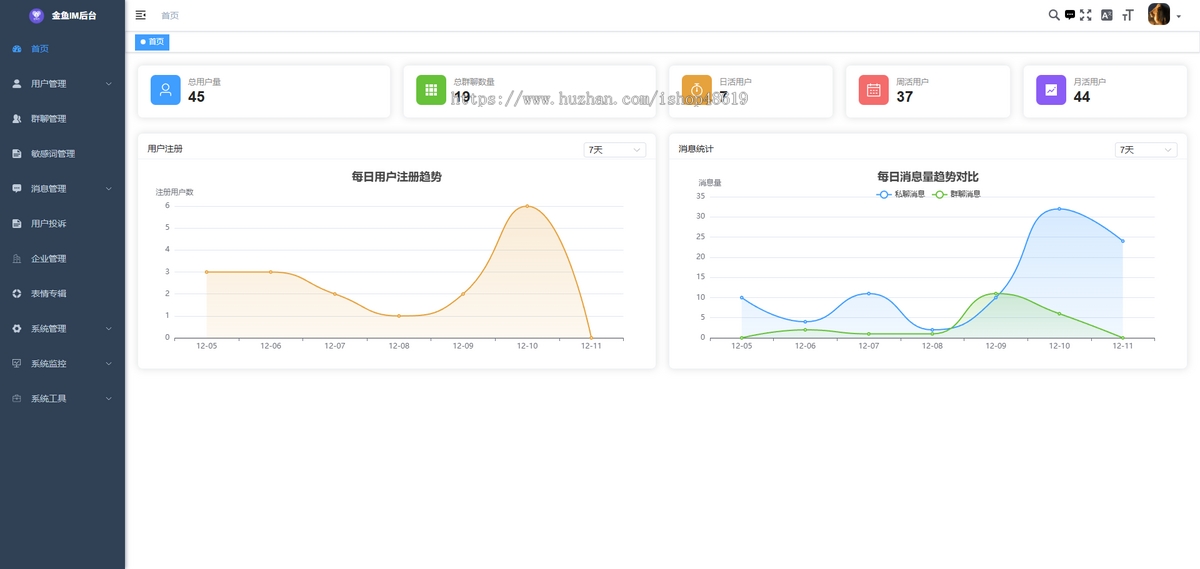This screenshot has width=1200, height=569.
Task: Open 7天 dropdown in 消息统计 panel
Action: pyautogui.click(x=1146, y=150)
